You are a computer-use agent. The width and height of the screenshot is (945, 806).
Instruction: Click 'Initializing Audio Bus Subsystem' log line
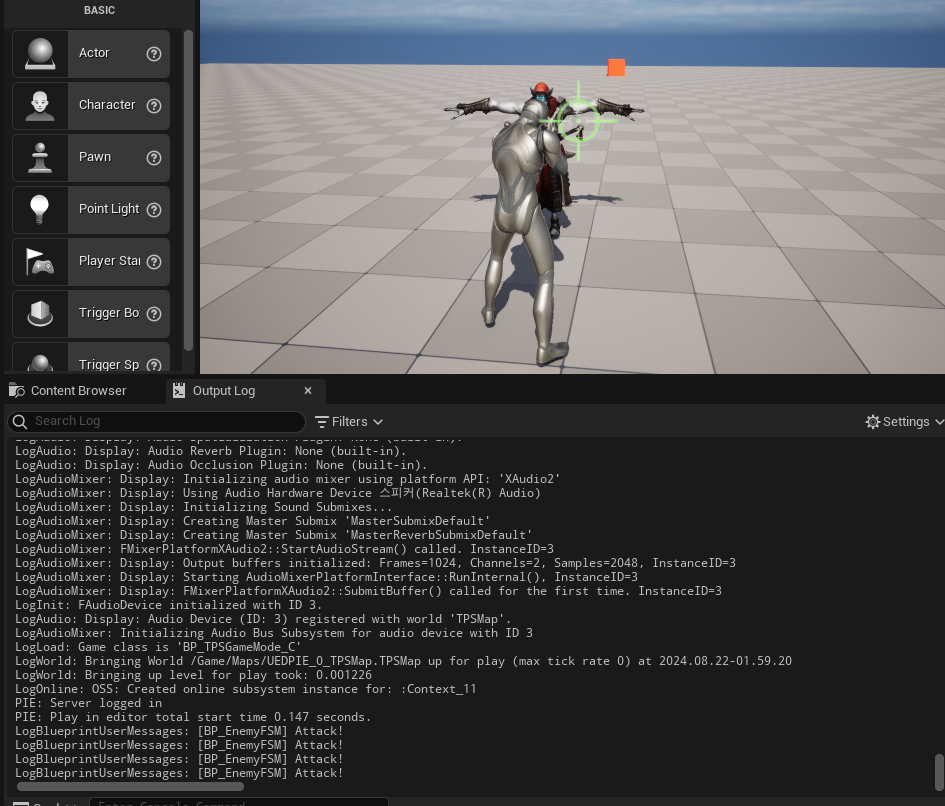(x=274, y=633)
